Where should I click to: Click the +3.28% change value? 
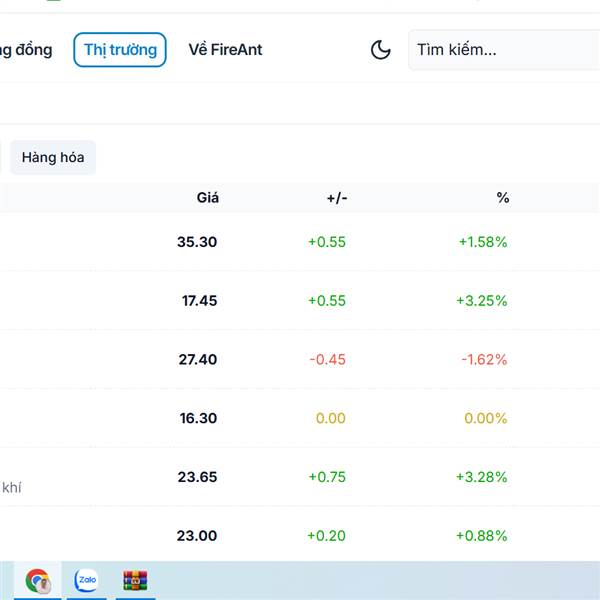[x=481, y=477]
